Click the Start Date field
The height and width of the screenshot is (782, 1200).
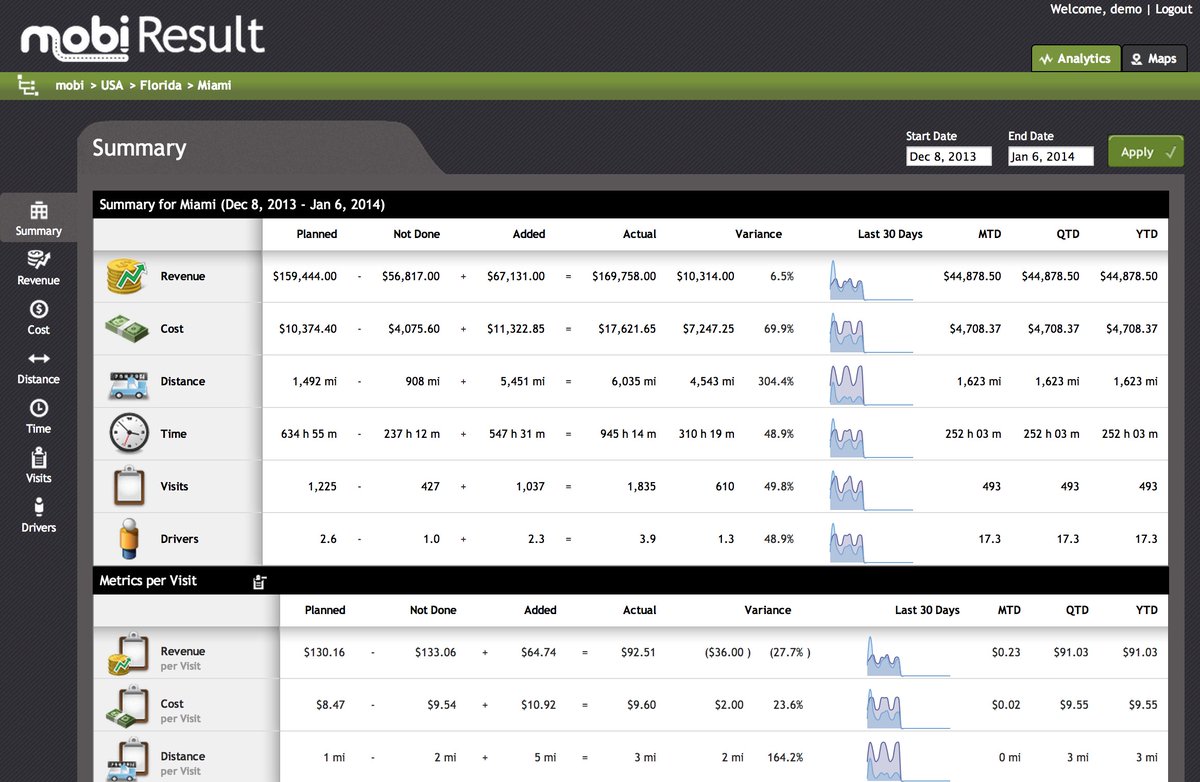pos(948,156)
